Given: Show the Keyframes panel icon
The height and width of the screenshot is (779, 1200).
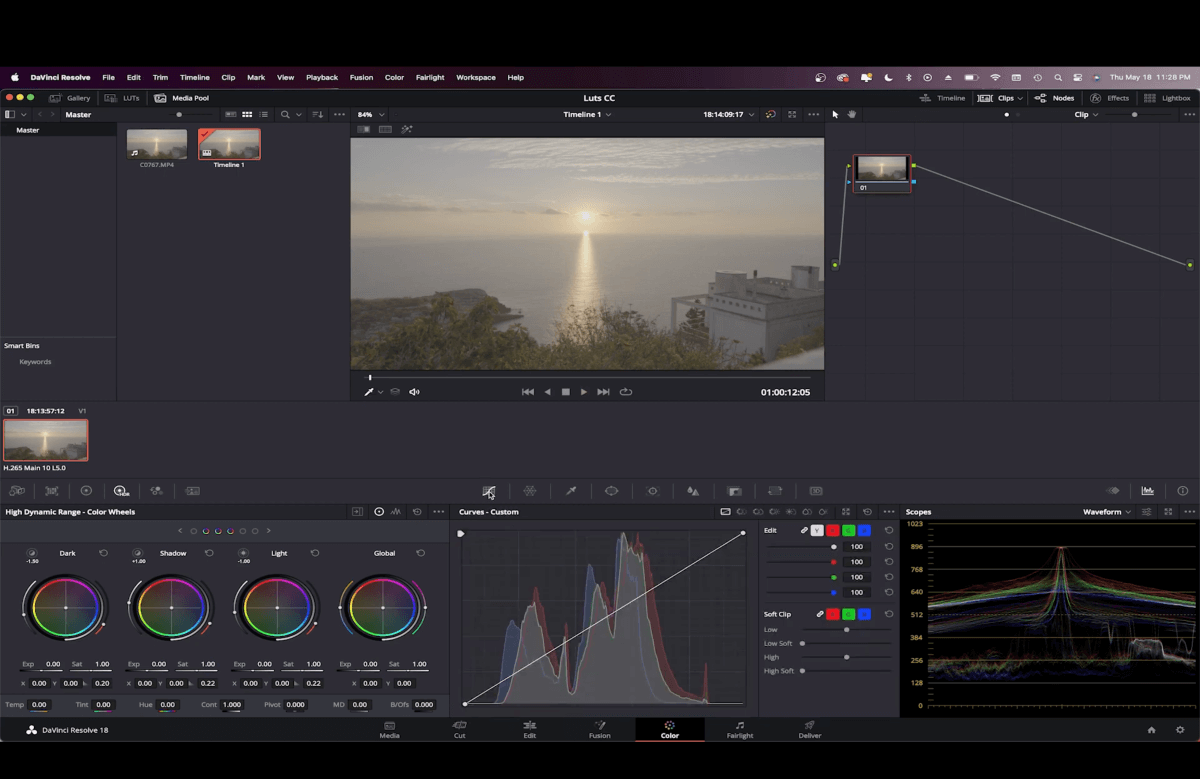Looking at the screenshot, I should tap(1113, 491).
